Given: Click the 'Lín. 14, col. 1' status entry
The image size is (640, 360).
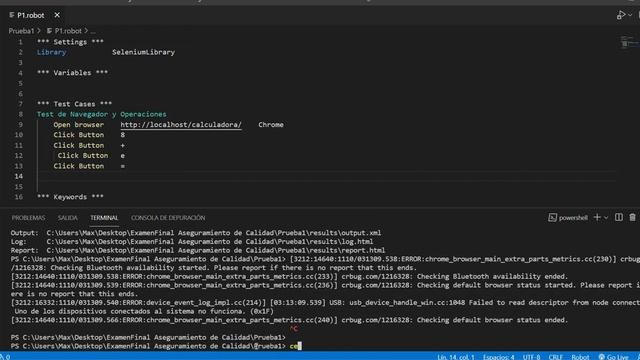Looking at the screenshot, I should point(456,357).
